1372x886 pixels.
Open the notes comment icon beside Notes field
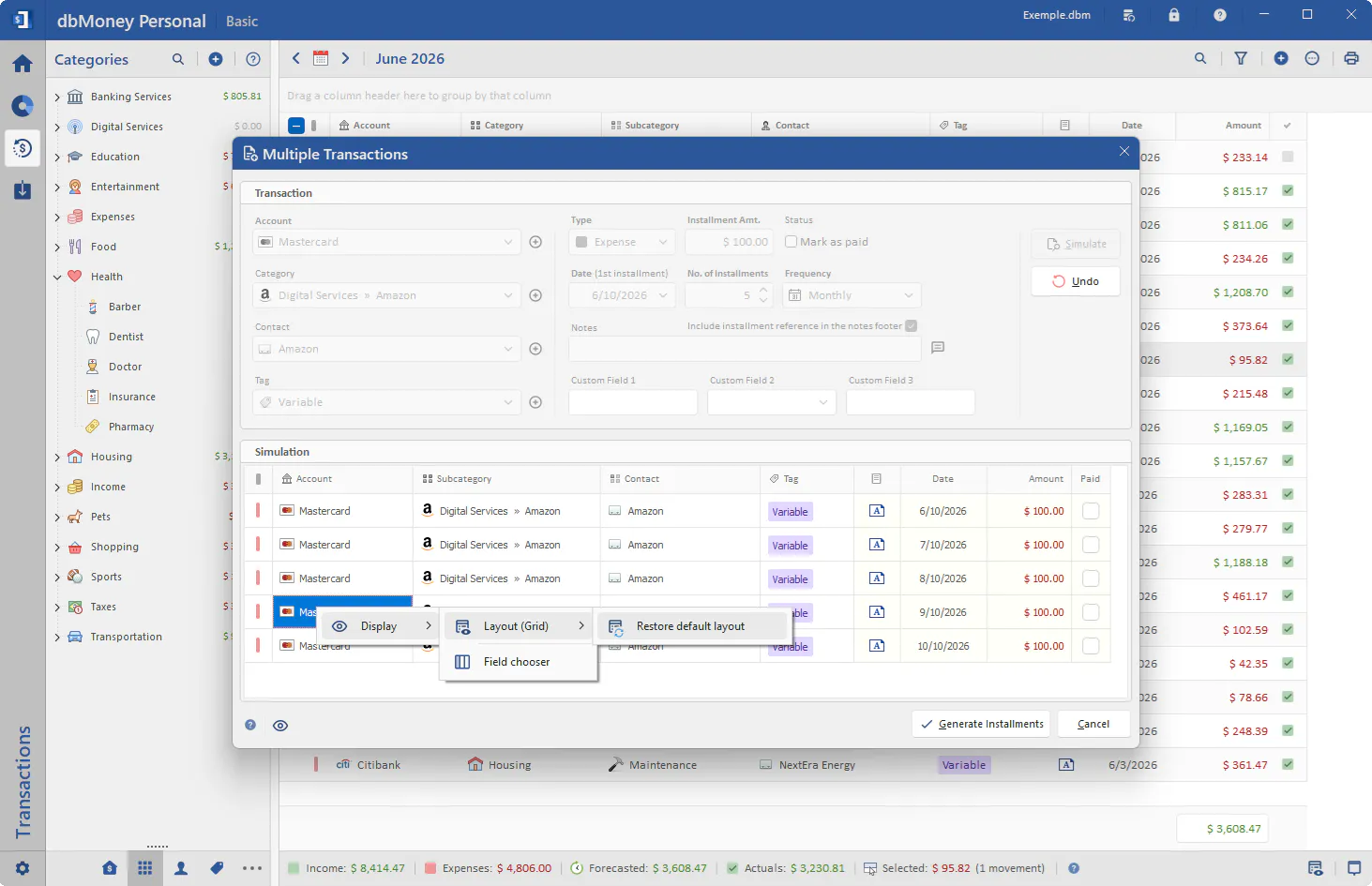[x=938, y=348]
